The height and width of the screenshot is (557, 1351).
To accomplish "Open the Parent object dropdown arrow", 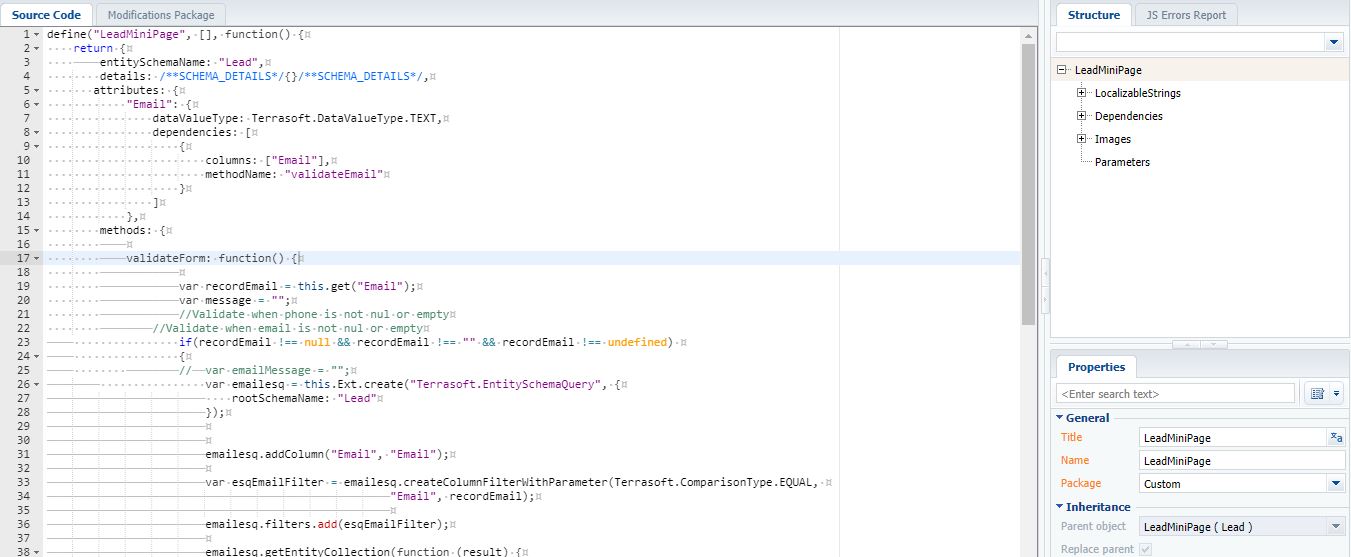I will [1336, 527].
